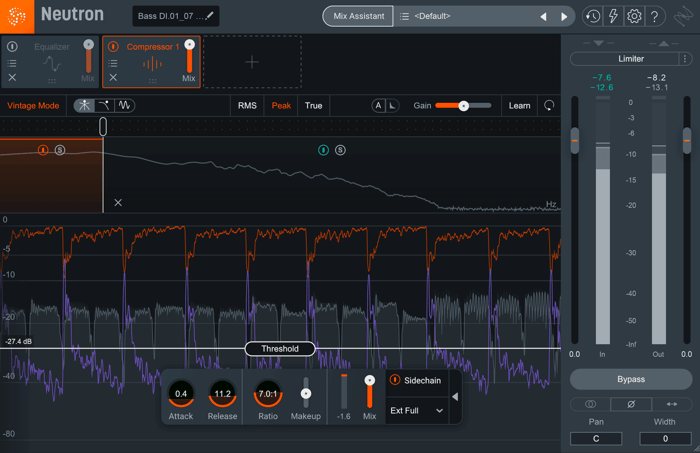Image resolution: width=700 pixels, height=453 pixels.
Task: Open Compressor 1 module preset list icon
Action: click(x=113, y=63)
